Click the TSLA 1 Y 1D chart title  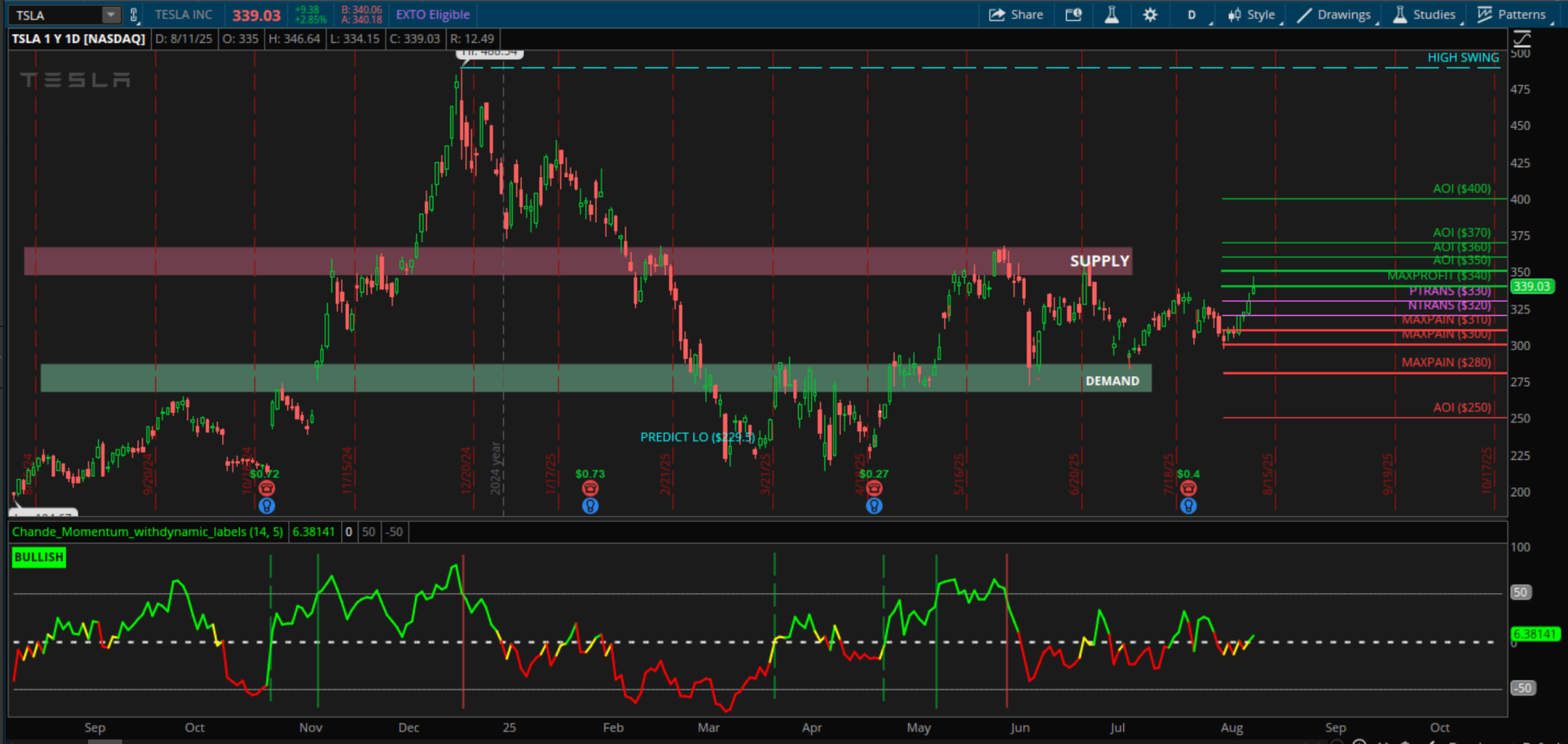[78, 39]
